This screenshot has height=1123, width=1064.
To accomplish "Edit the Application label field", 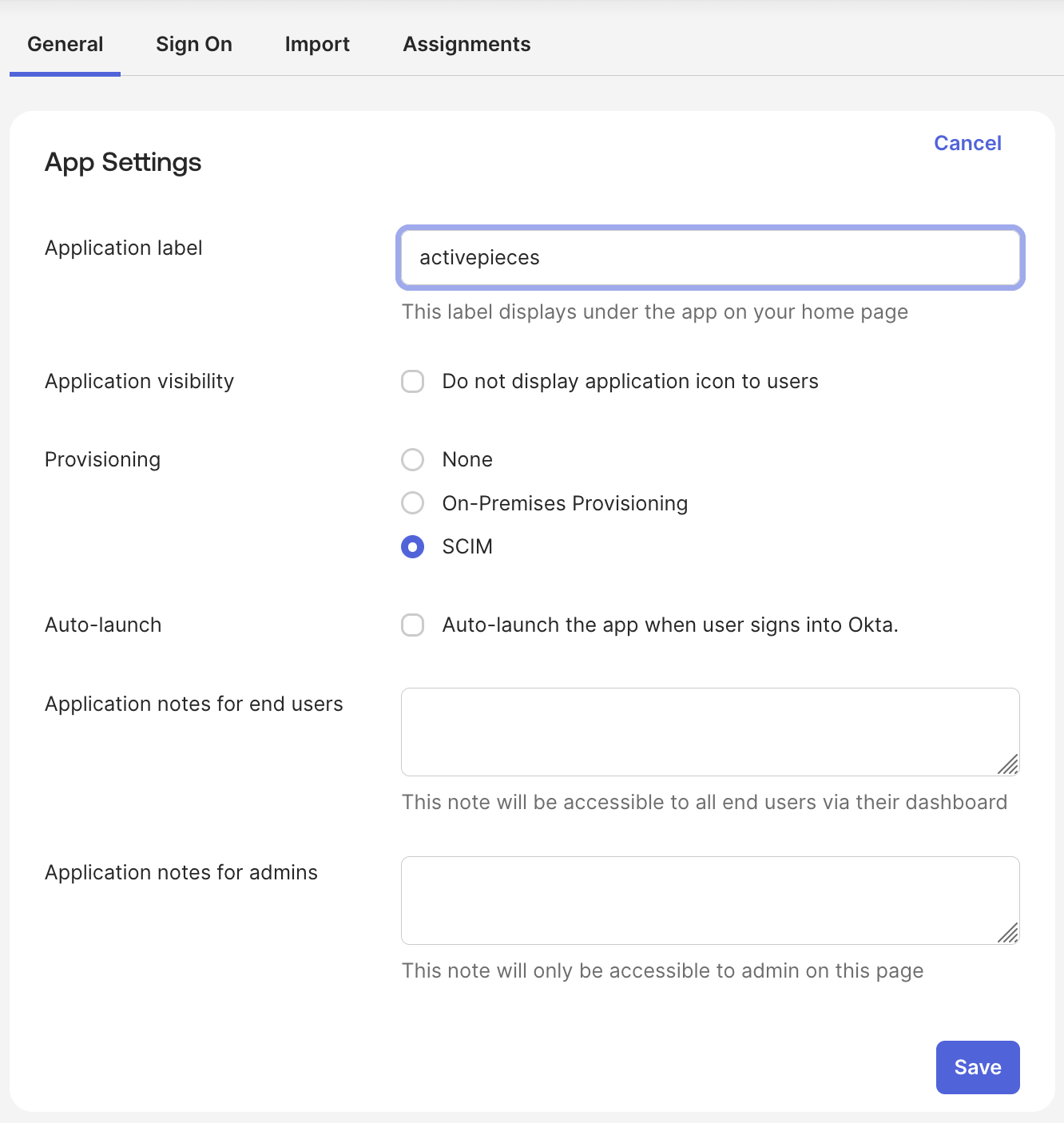I will click(709, 258).
